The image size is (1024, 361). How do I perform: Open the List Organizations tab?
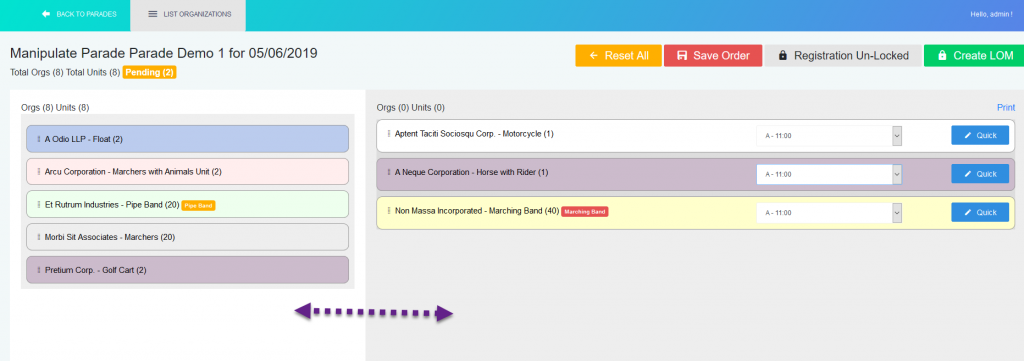(188, 15)
